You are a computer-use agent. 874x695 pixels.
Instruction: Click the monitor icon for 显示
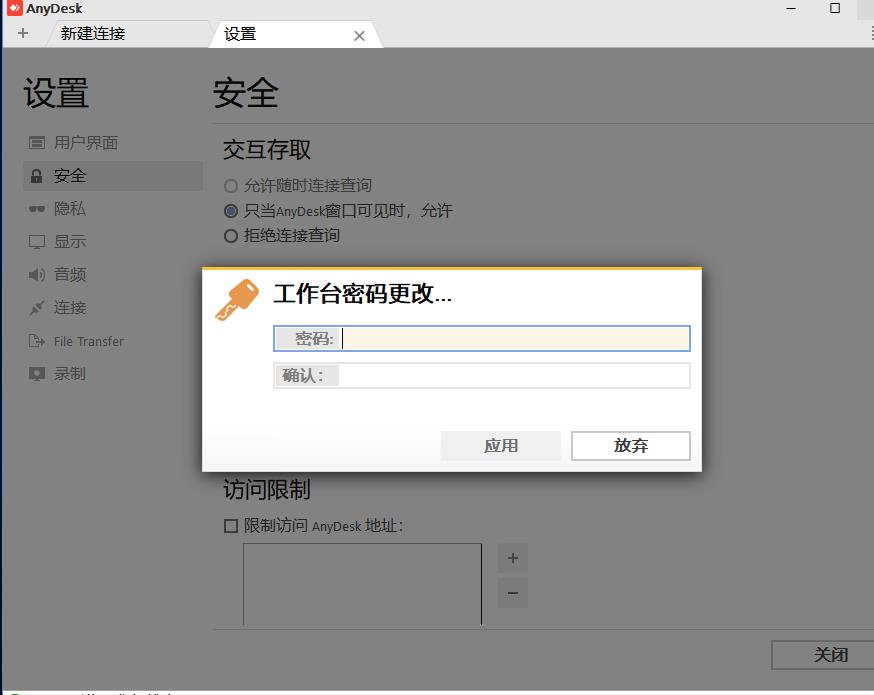37,242
